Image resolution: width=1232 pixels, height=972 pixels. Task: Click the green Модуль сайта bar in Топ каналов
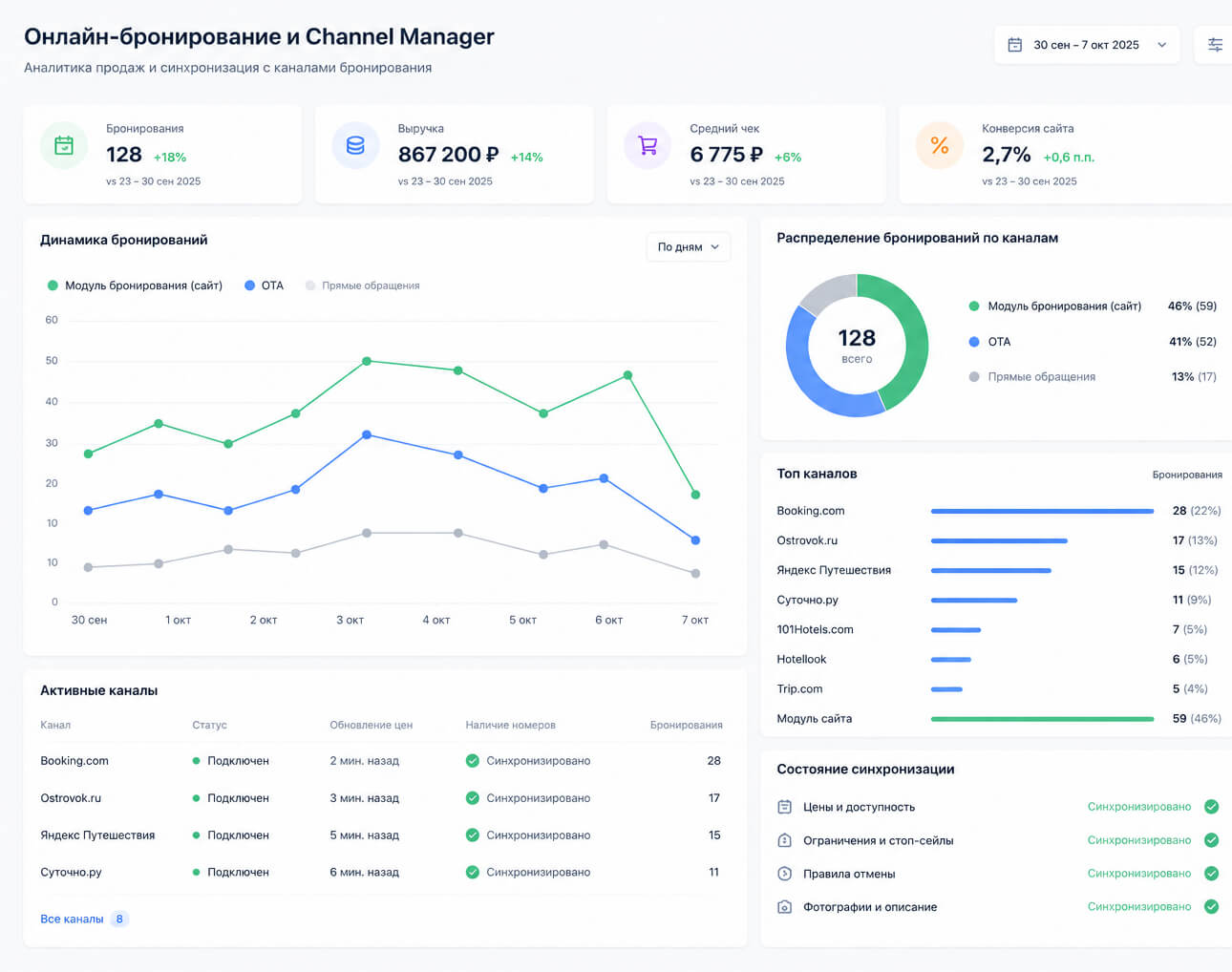click(1042, 719)
